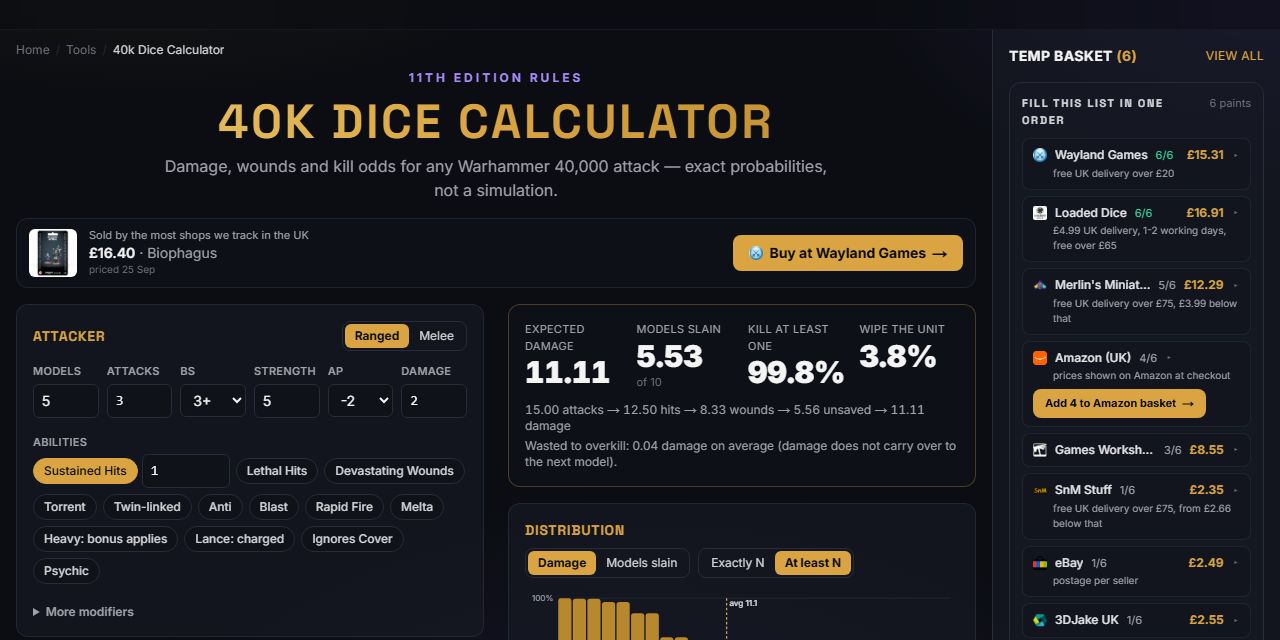Enable the Torrent ability
The image size is (1280, 640).
[x=65, y=507]
